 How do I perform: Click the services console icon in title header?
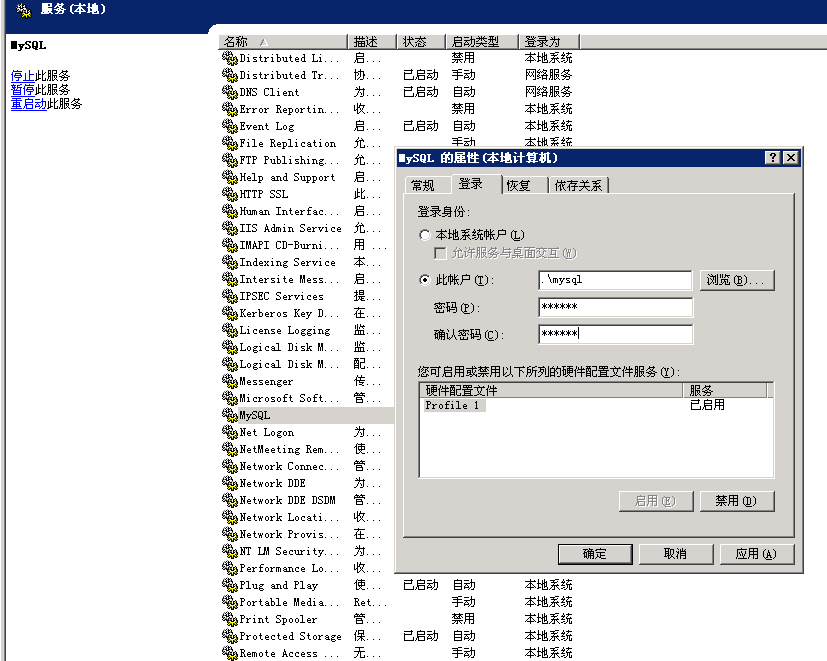[24, 10]
